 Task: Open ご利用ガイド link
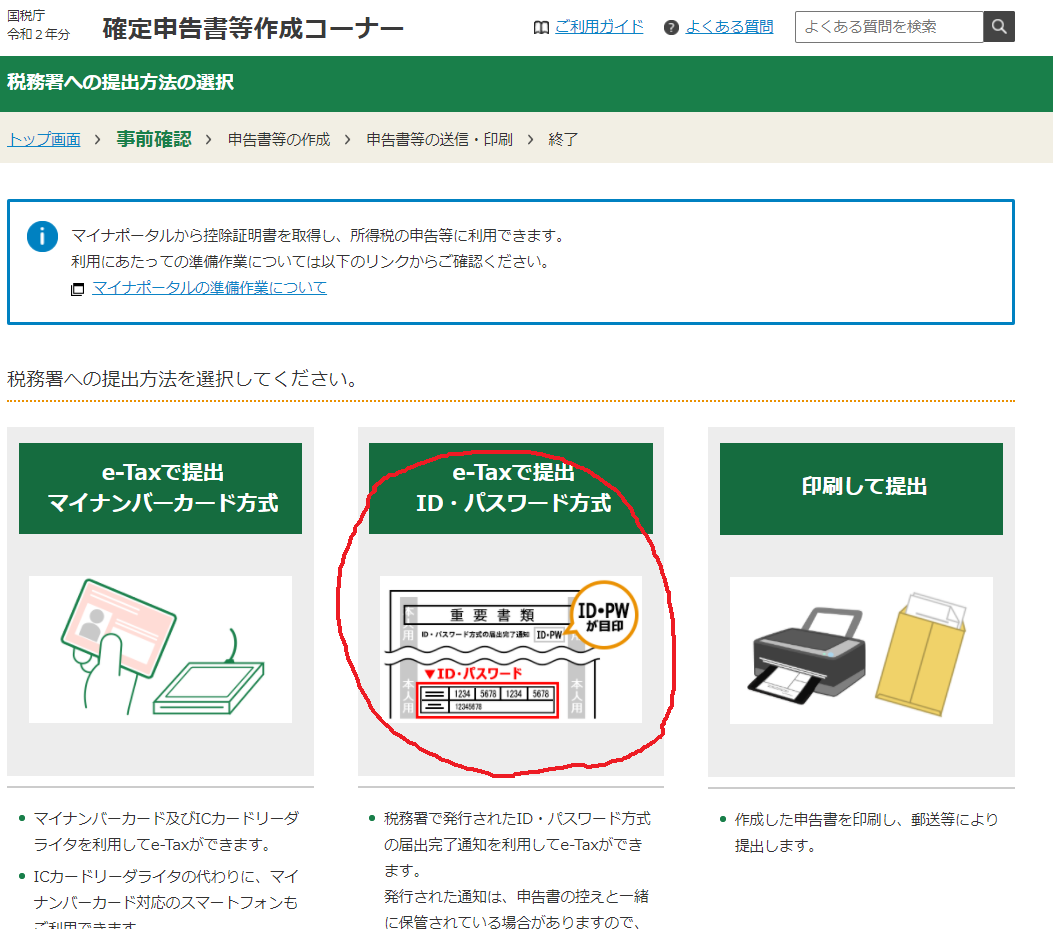599,27
